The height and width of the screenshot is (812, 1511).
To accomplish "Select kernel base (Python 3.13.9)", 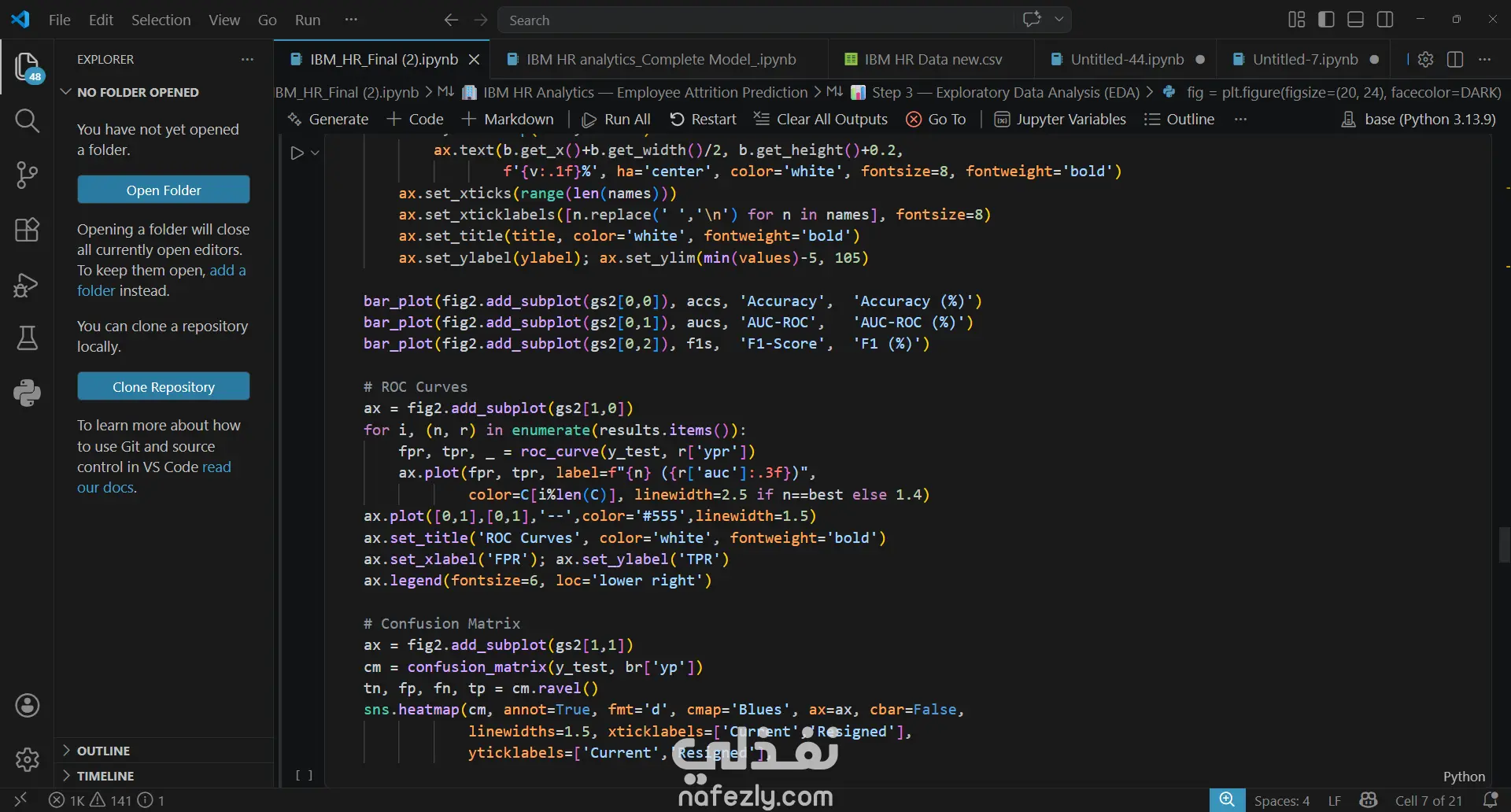I will 1418,119.
